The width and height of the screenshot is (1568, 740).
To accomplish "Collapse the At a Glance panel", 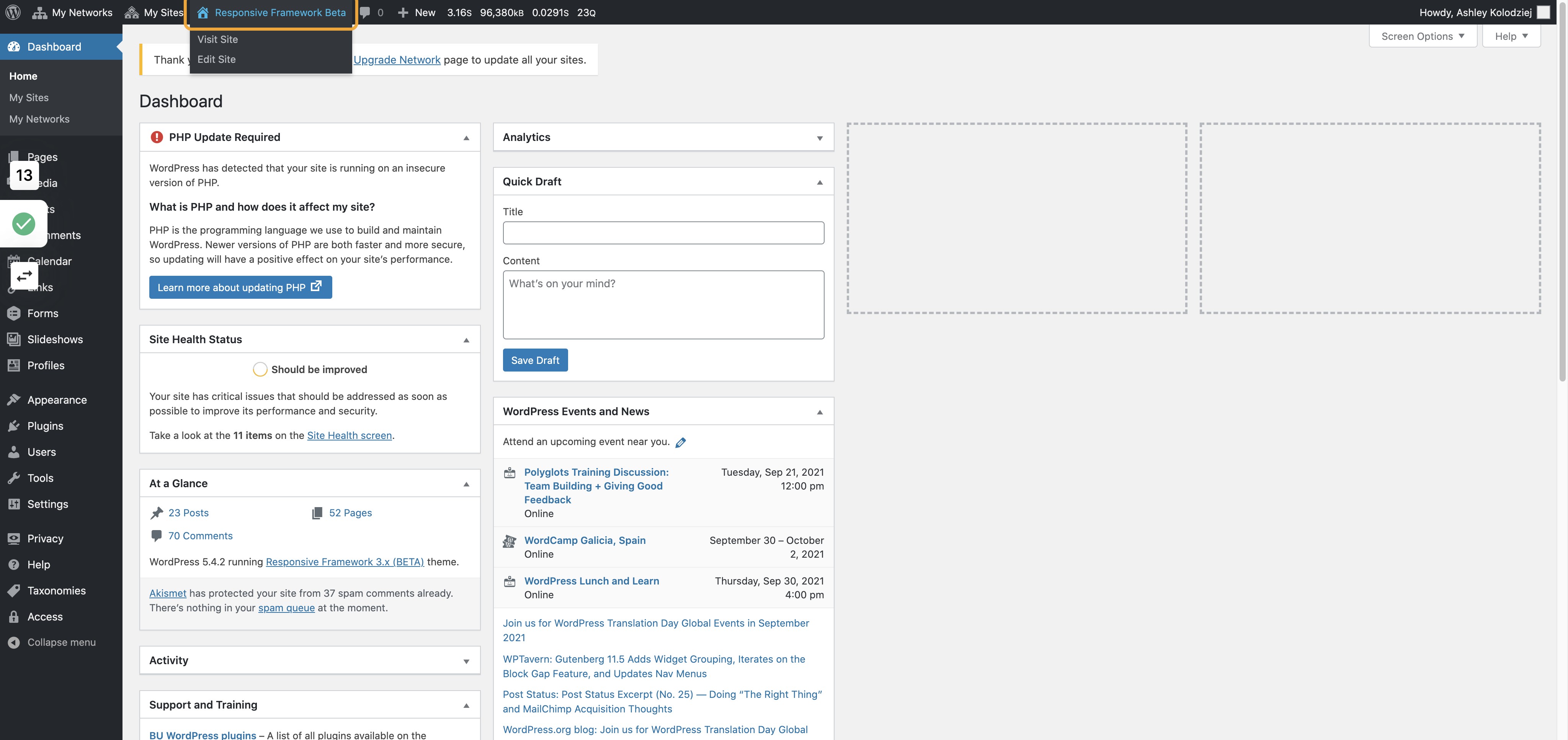I will coord(466,484).
